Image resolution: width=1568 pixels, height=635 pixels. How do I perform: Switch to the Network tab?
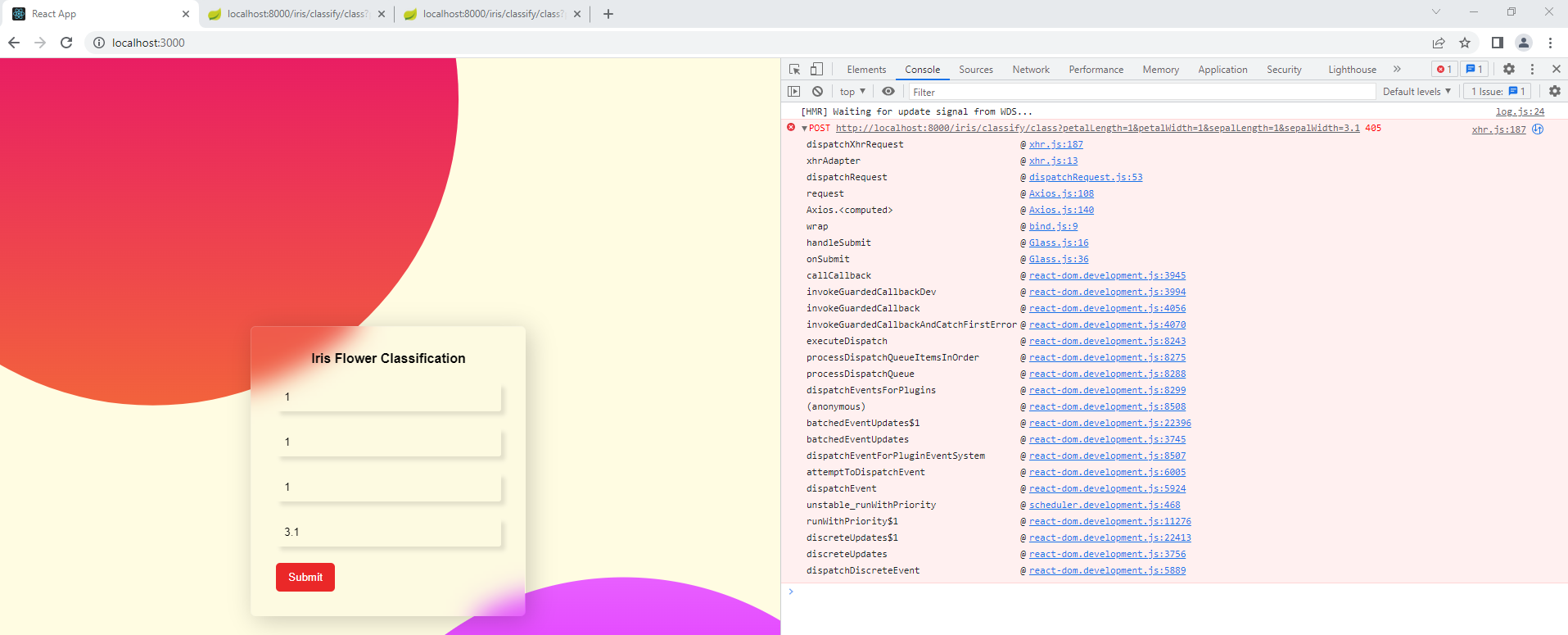1031,70
